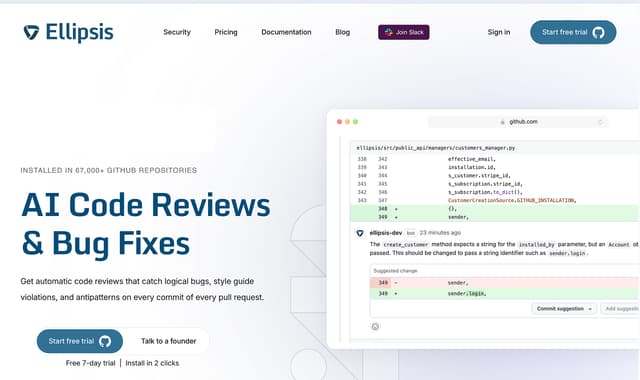The image size is (640, 380).
Task: Click GitHub icon in header trial button
Action: [x=598, y=32]
